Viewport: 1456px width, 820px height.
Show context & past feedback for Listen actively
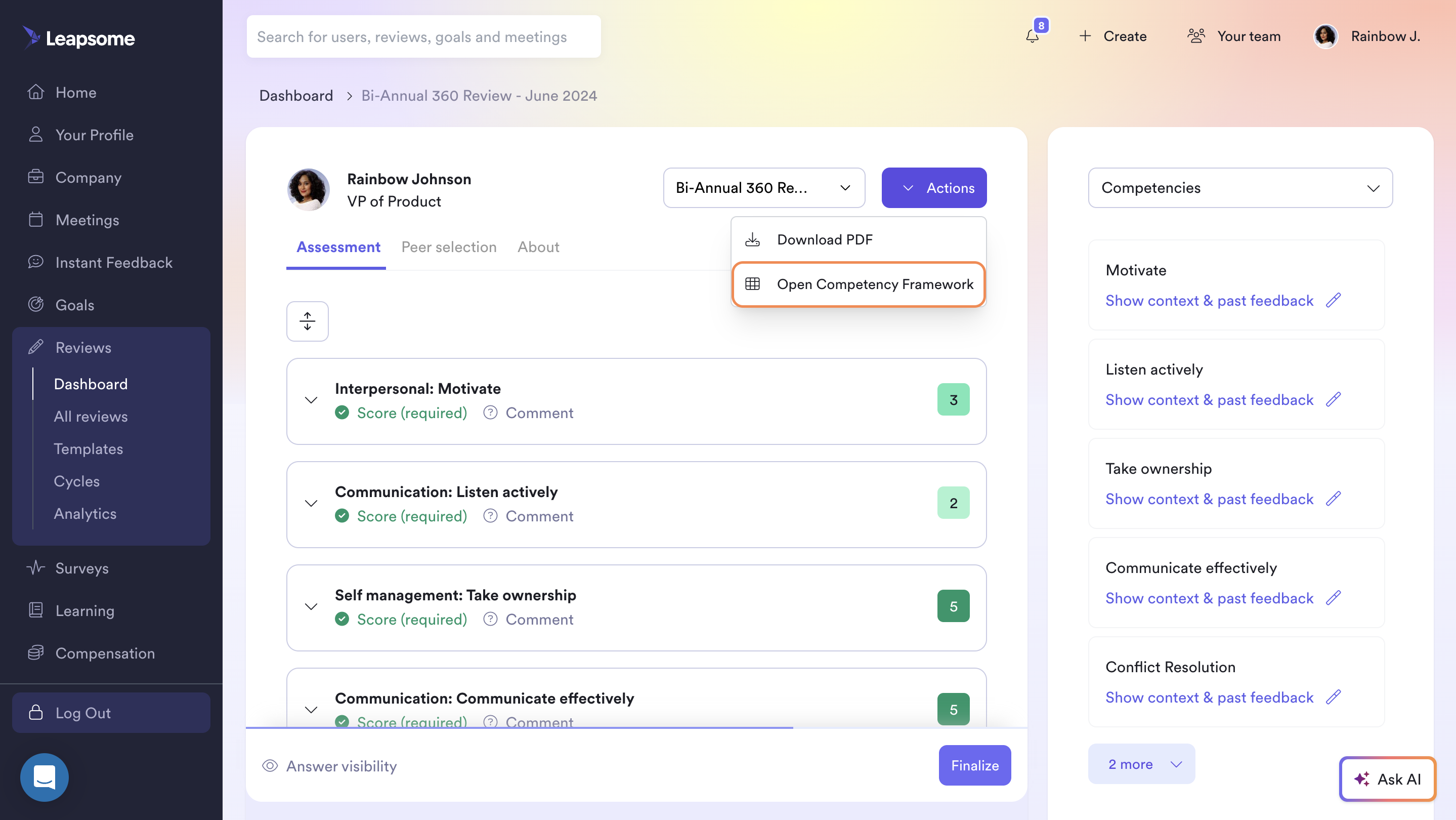(1209, 400)
